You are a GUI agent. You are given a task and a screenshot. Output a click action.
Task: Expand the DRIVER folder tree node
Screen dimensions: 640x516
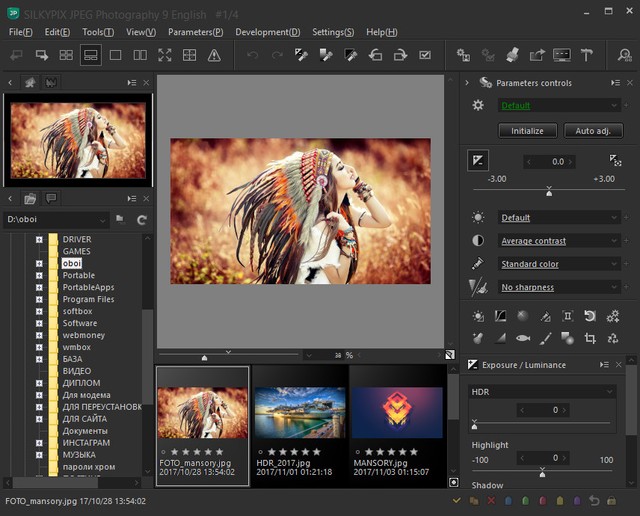click(39, 240)
